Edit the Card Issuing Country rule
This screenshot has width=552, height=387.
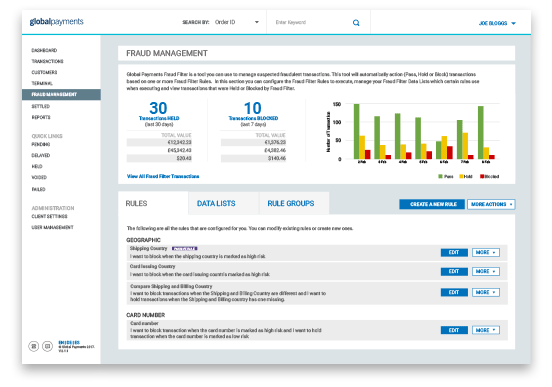pyautogui.click(x=454, y=271)
